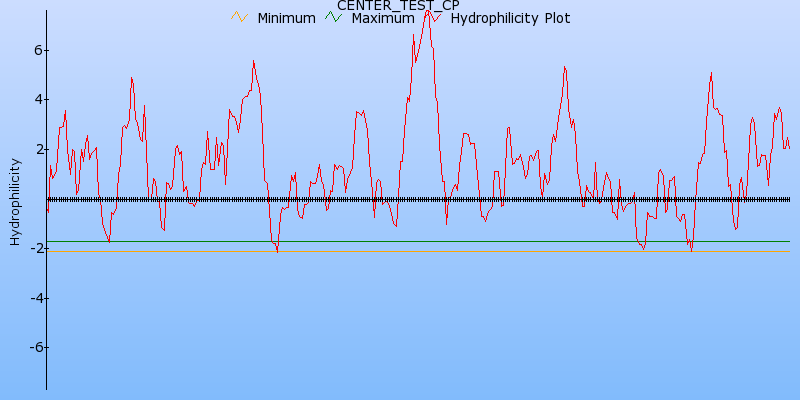Click the 2 tick label on the y-axis
Image resolution: width=800 pixels, height=400 pixels.
35,149
